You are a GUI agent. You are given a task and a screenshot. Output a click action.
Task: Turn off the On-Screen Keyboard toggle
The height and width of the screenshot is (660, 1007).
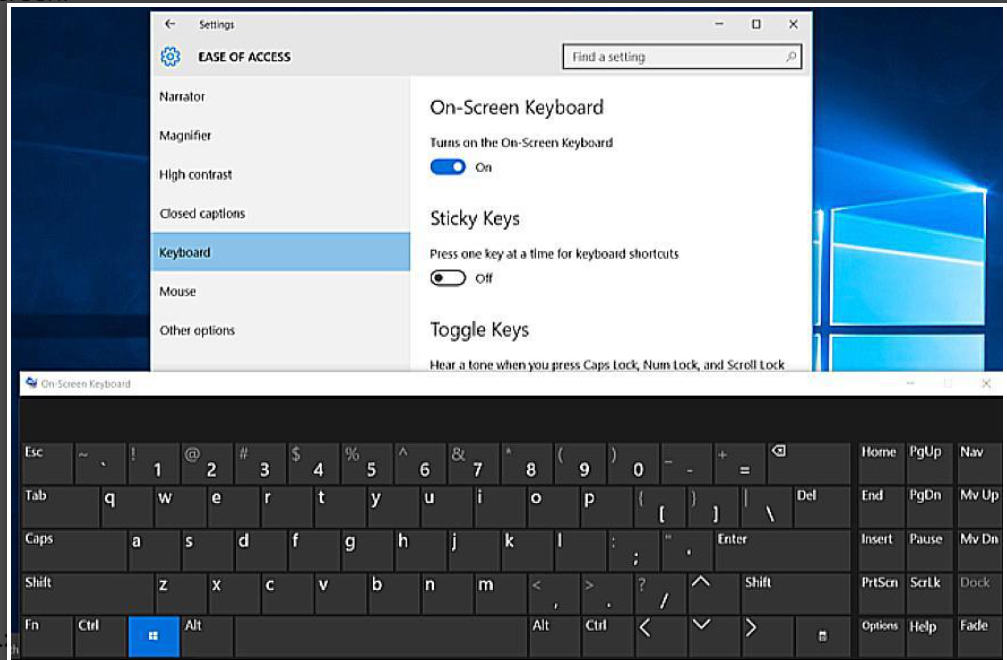point(448,167)
